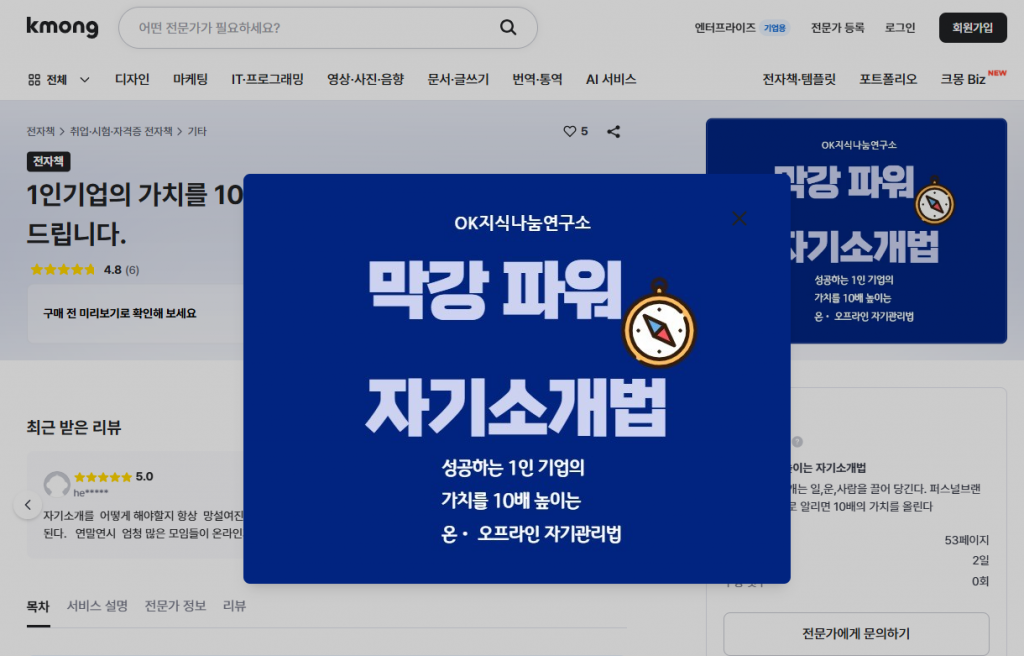Click the 로그인 link

click(900, 28)
